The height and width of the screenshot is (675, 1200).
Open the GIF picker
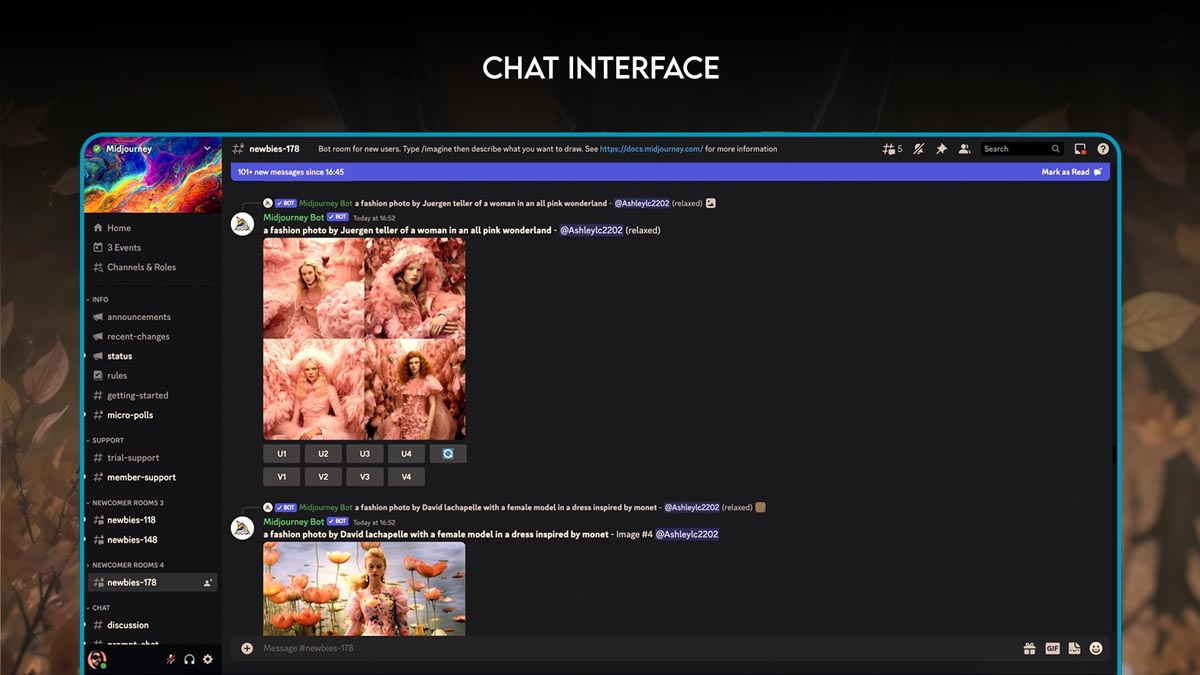1052,648
